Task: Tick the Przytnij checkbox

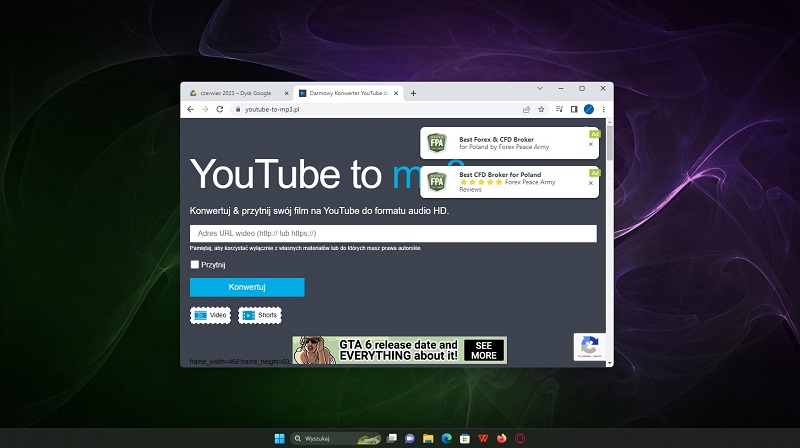Action: pos(194,264)
